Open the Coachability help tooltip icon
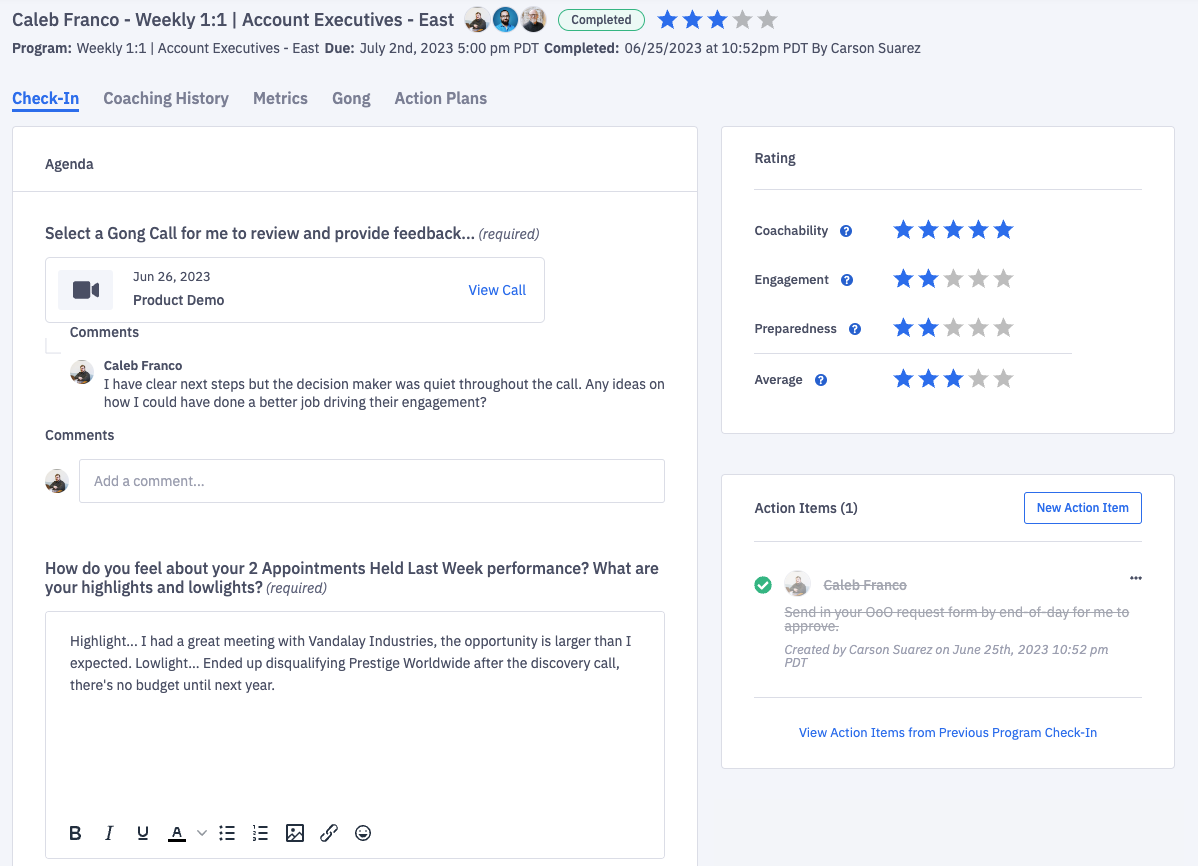This screenshot has width=1198, height=866. 846,231
